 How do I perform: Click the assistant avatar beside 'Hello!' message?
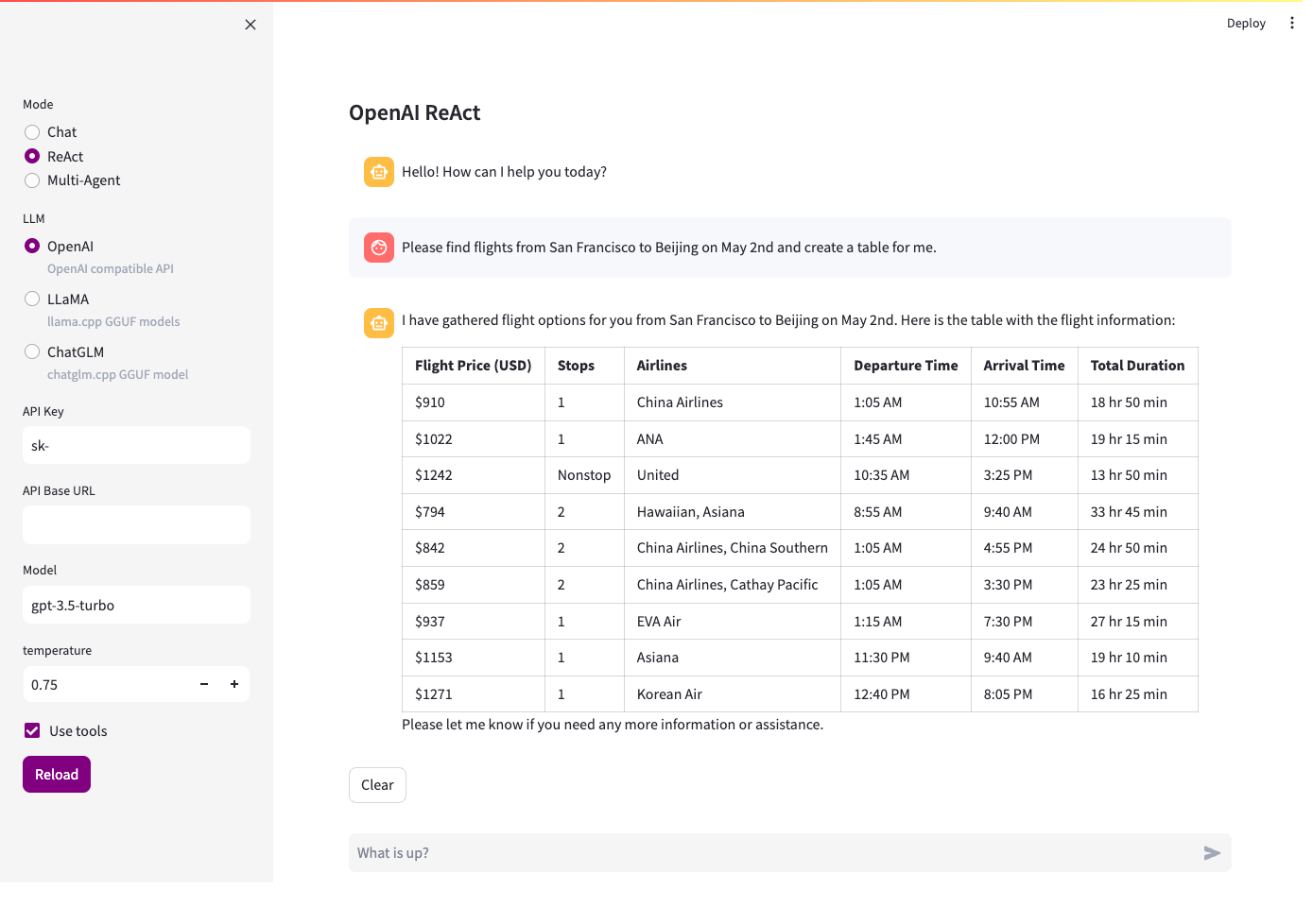[x=379, y=172]
